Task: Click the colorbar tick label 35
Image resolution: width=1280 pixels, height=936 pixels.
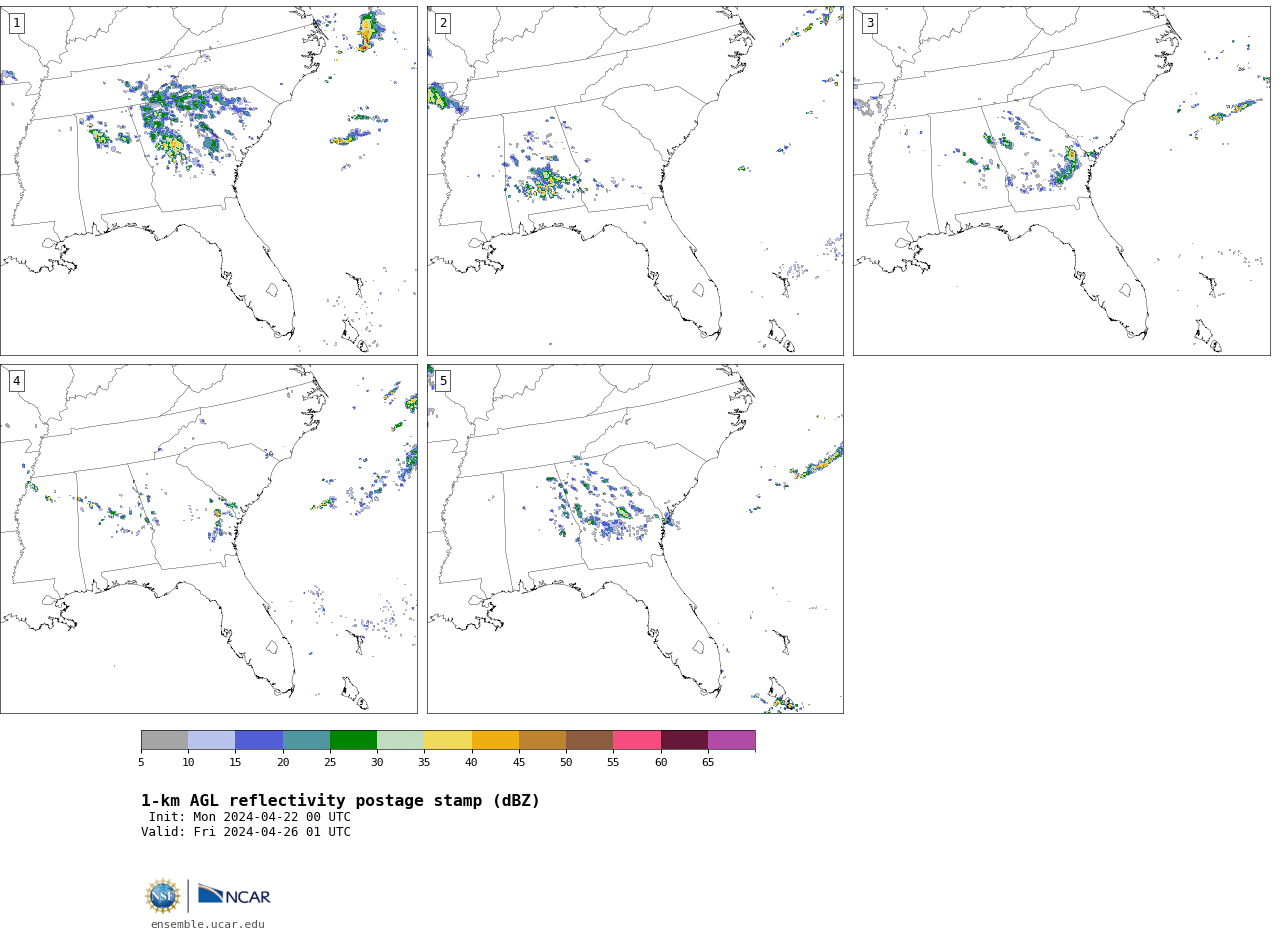Action: tap(424, 763)
